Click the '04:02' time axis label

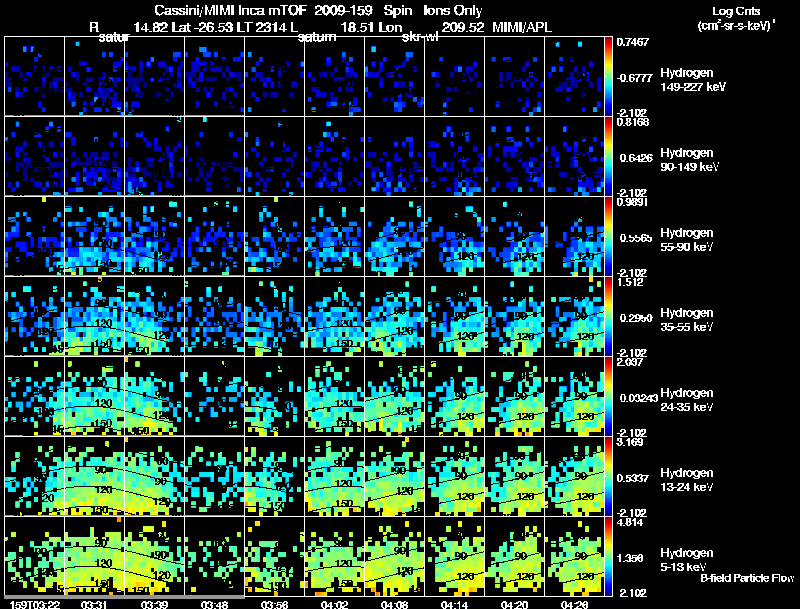335,604
